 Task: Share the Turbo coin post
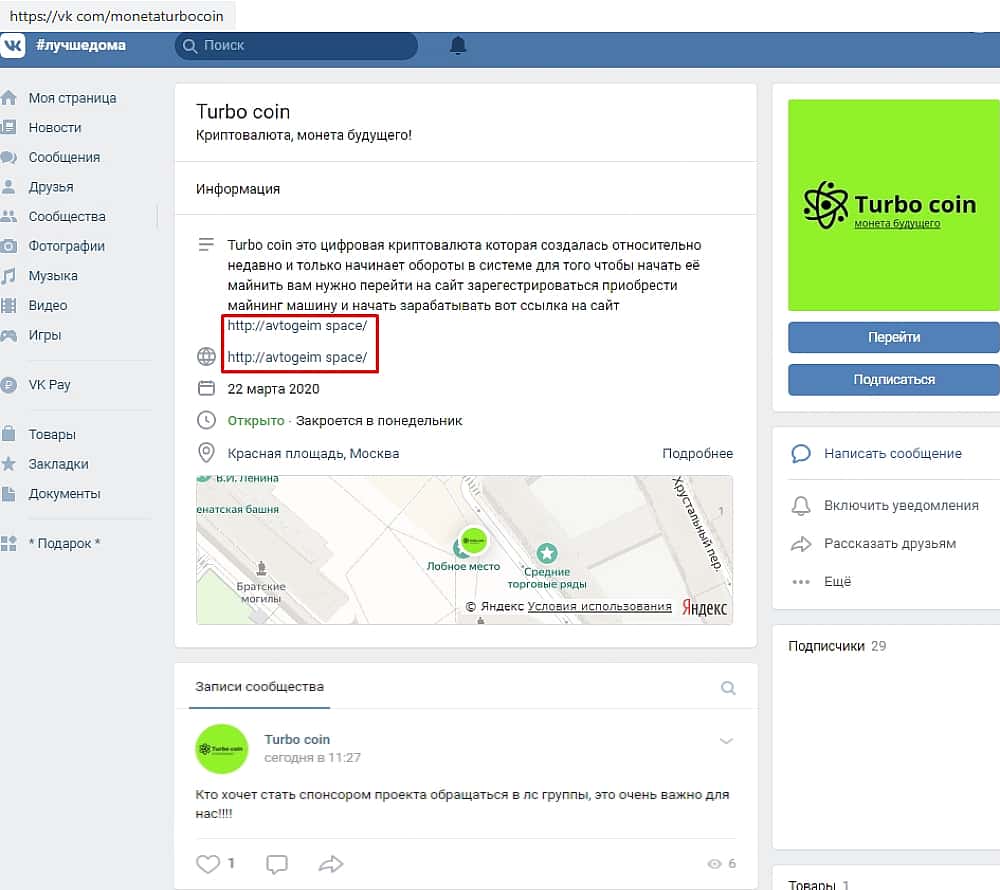click(x=330, y=863)
